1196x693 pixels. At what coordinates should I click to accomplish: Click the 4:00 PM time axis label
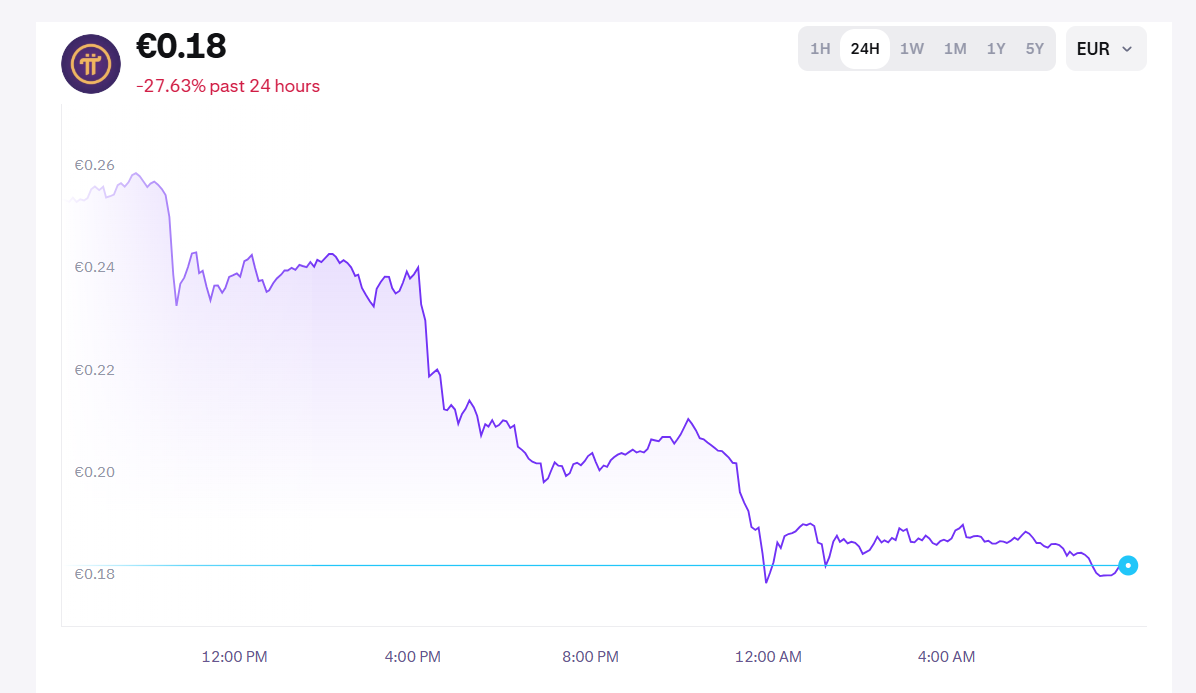point(412,657)
